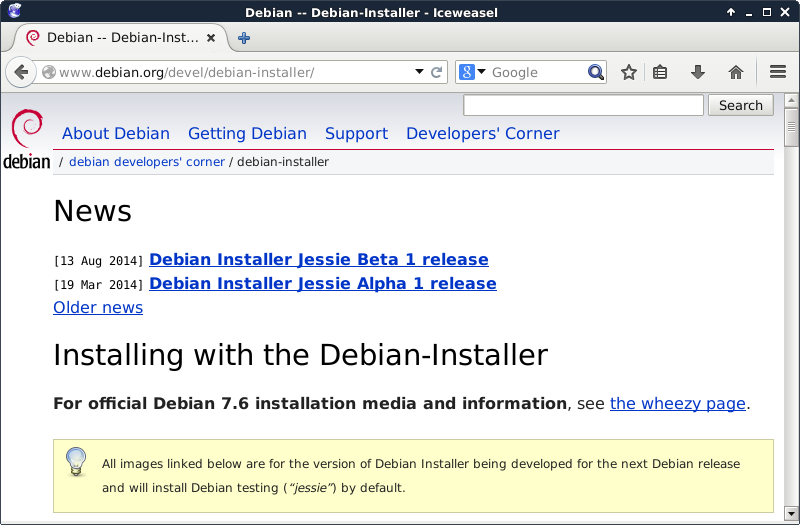Screen dimensions: 800x525
Task: Select the Debian -- Debian-Installer tab
Action: point(120,38)
